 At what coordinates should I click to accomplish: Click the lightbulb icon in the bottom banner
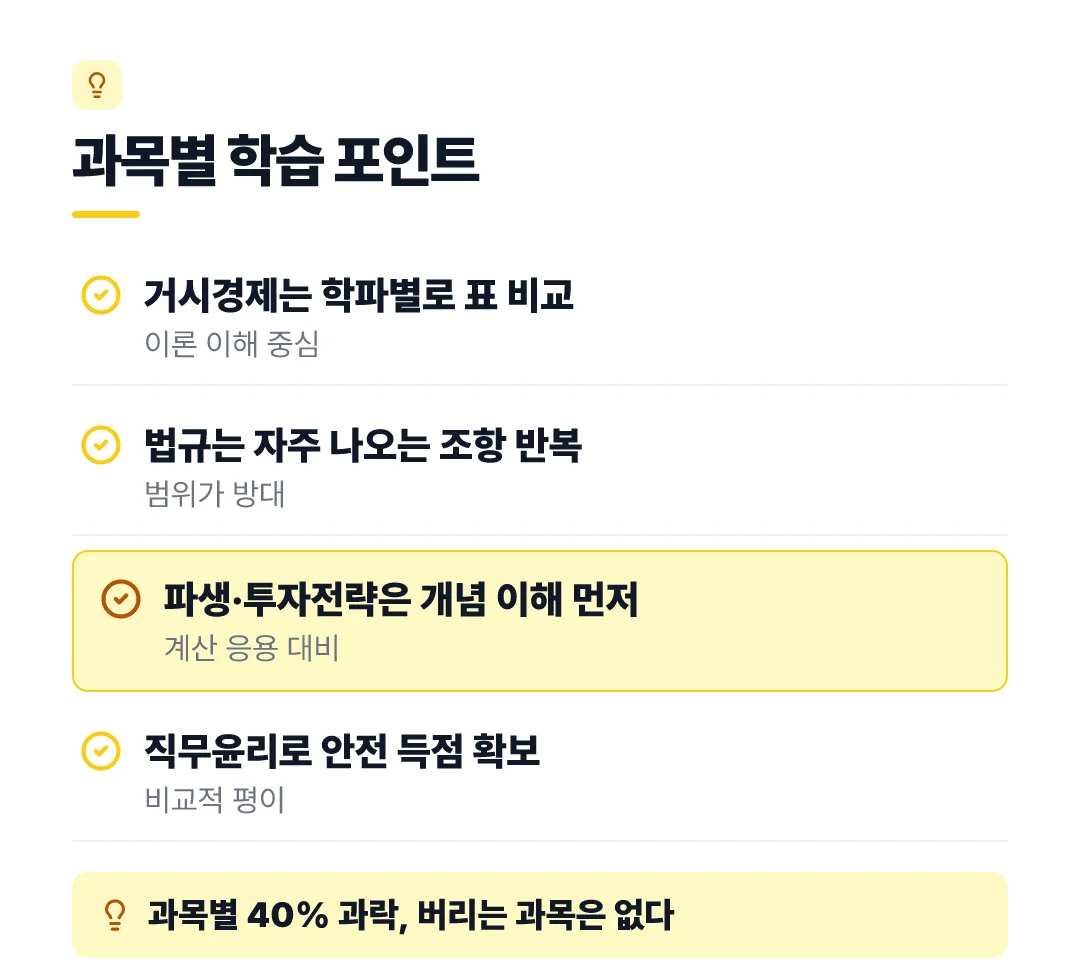click(115, 915)
